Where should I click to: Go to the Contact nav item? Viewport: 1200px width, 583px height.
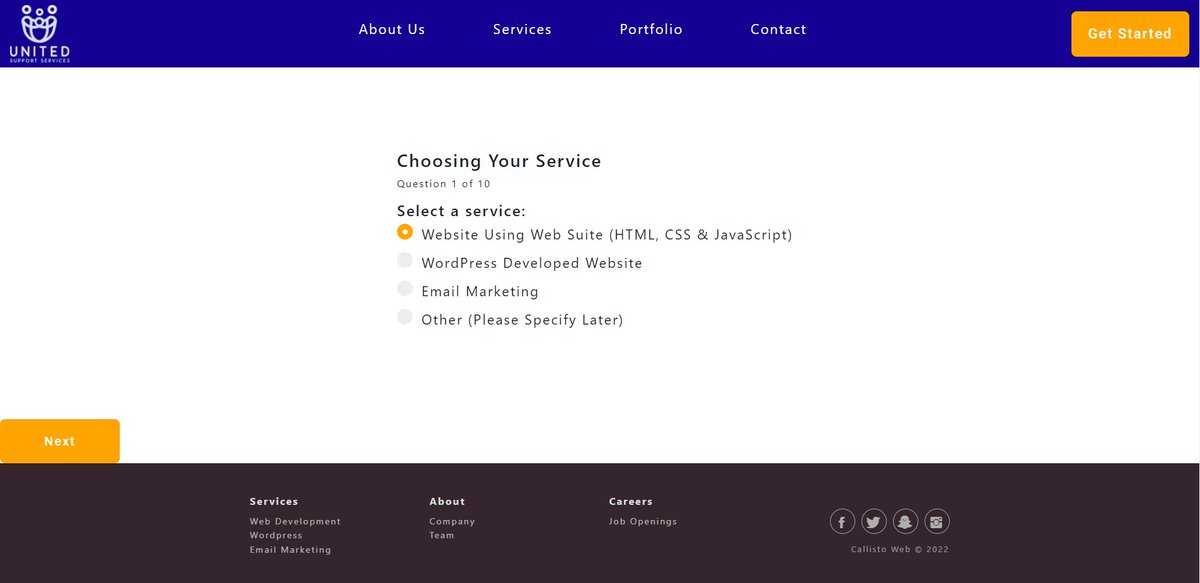pyautogui.click(x=778, y=29)
